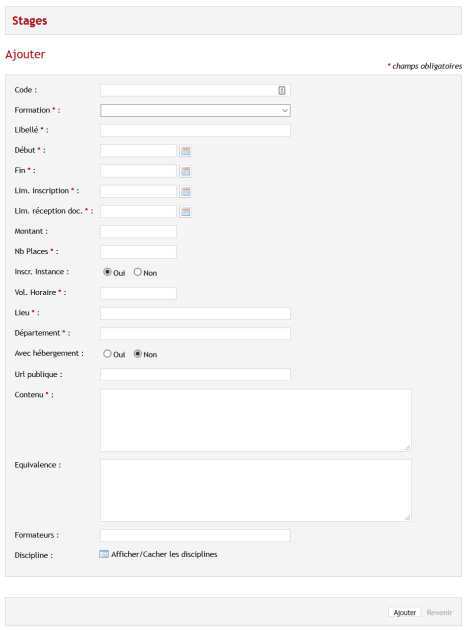Select Oui for Inscr. Instance
Screen dimensions: 469x630
tap(107, 272)
